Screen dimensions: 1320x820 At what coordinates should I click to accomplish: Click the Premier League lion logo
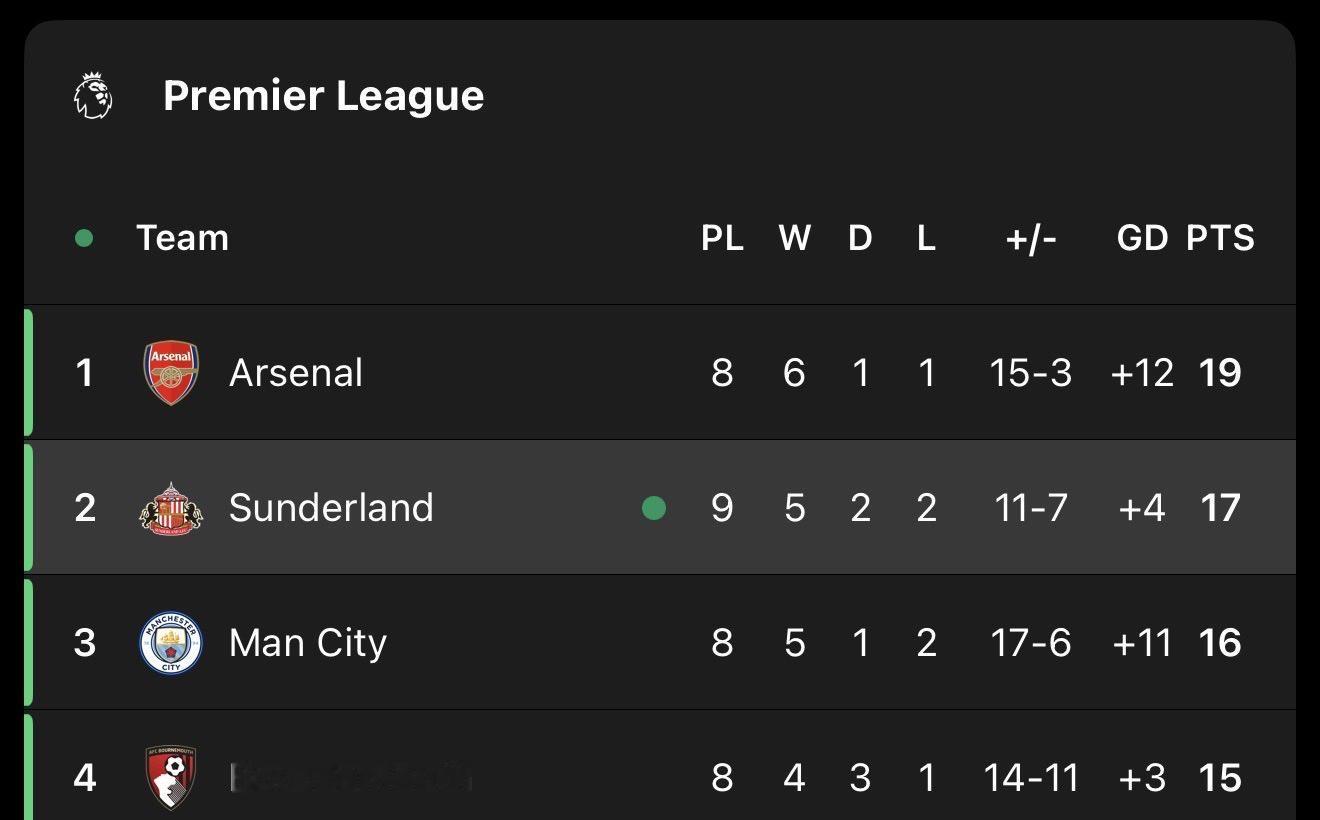(93, 96)
